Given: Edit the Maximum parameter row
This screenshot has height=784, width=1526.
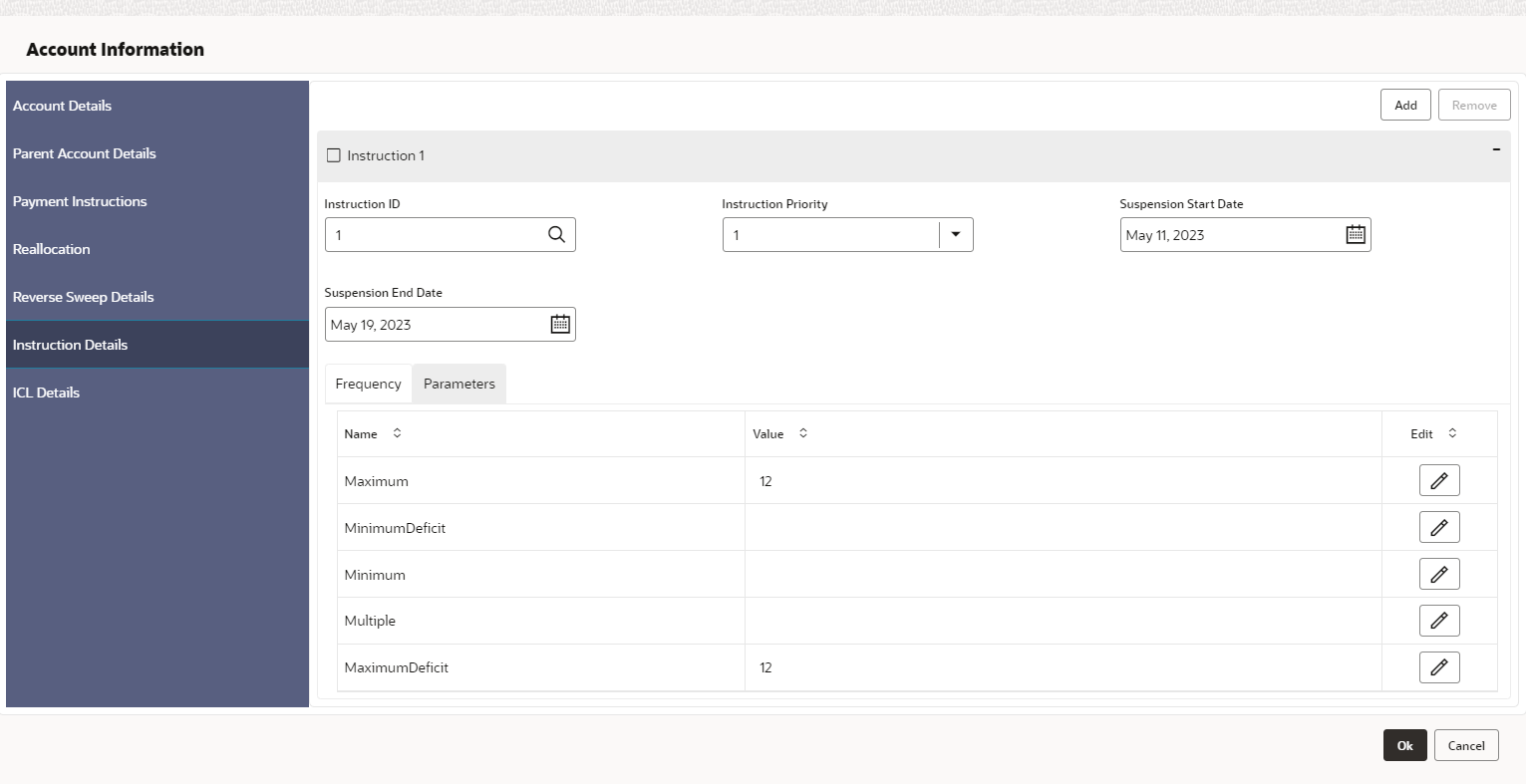Looking at the screenshot, I should (1438, 480).
